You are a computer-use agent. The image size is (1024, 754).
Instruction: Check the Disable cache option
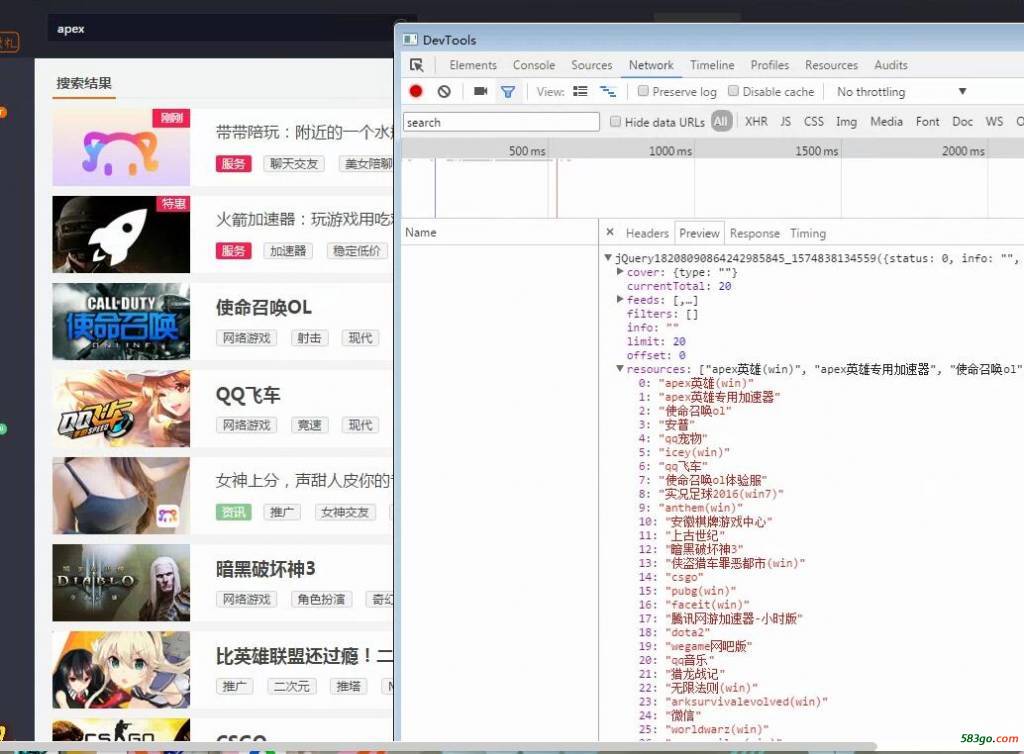coord(734,91)
